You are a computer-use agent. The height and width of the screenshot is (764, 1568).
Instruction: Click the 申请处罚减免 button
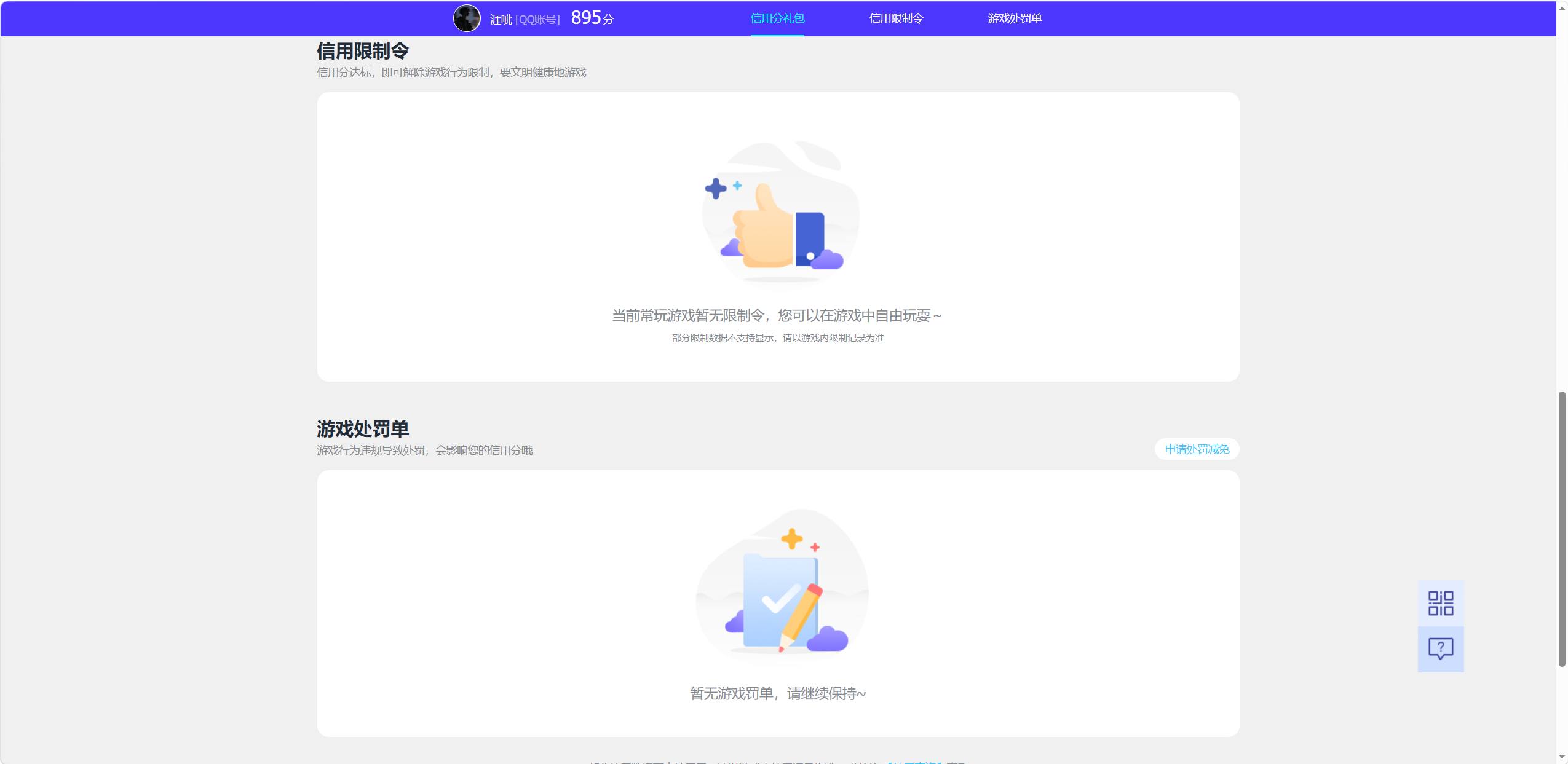(1197, 449)
